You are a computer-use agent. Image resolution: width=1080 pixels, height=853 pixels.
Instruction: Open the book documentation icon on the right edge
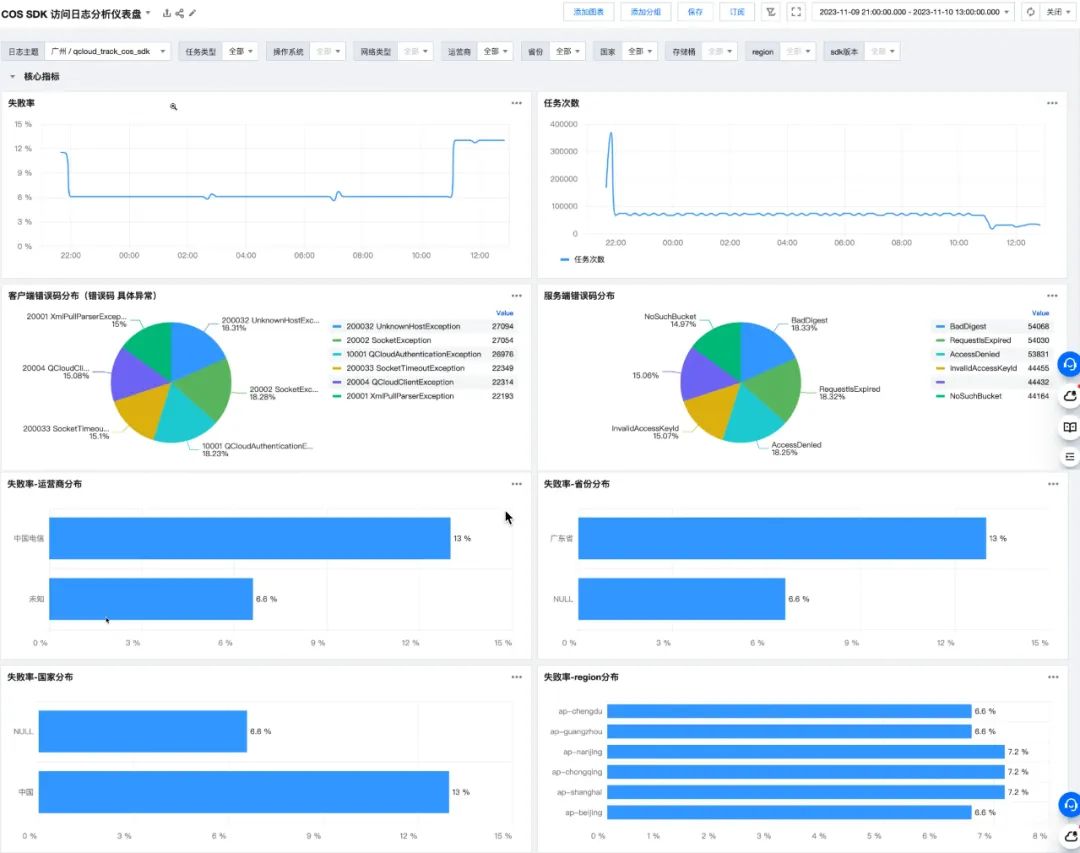click(x=1070, y=427)
